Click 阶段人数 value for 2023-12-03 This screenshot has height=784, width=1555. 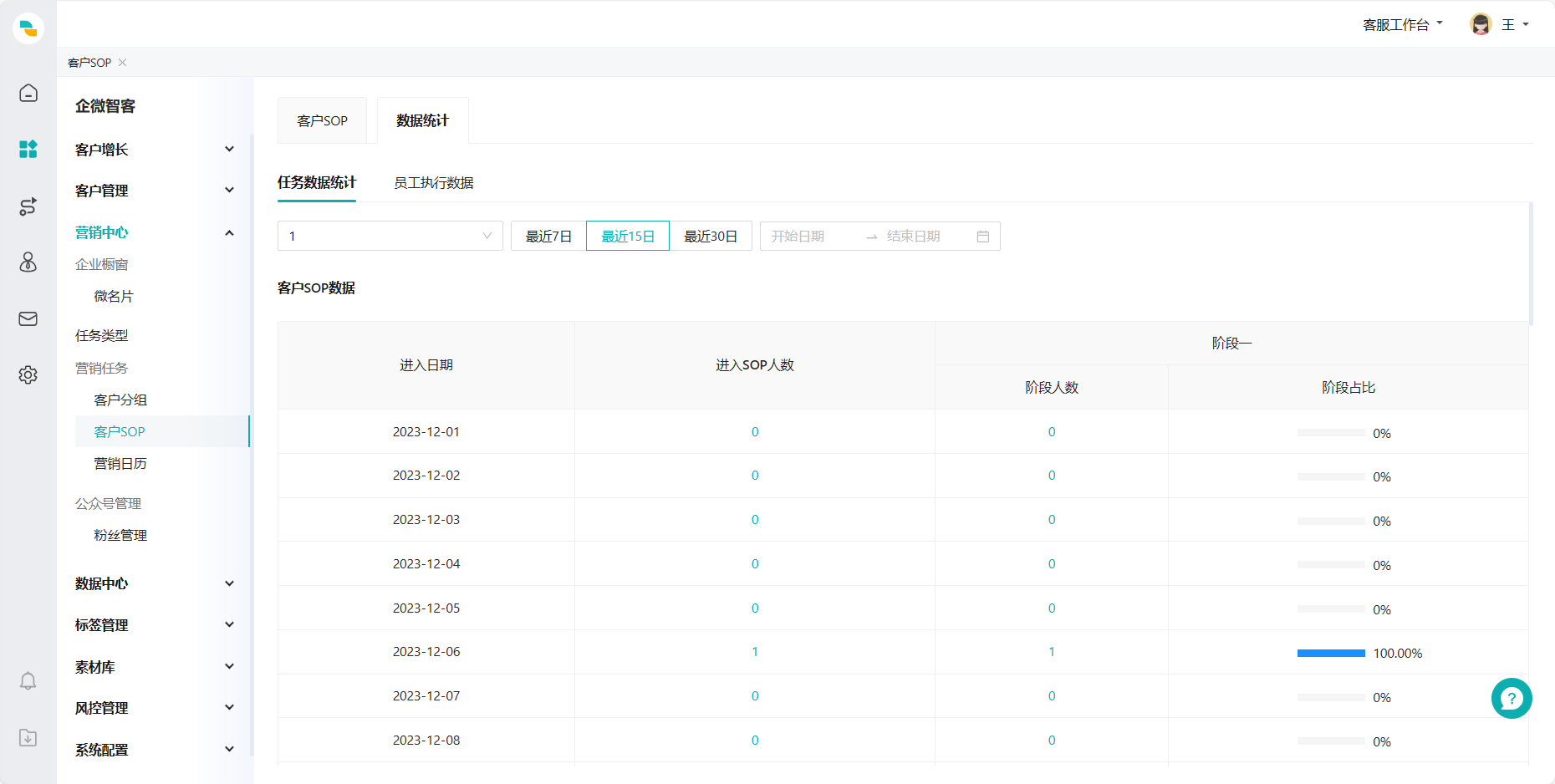coord(1052,520)
